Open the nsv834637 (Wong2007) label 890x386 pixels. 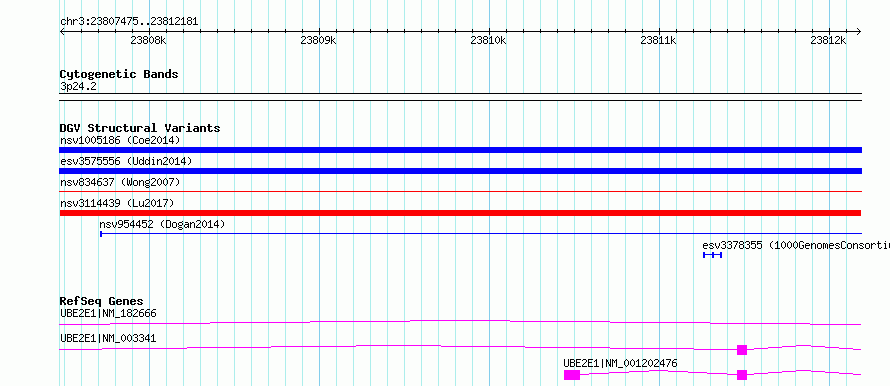(x=120, y=182)
